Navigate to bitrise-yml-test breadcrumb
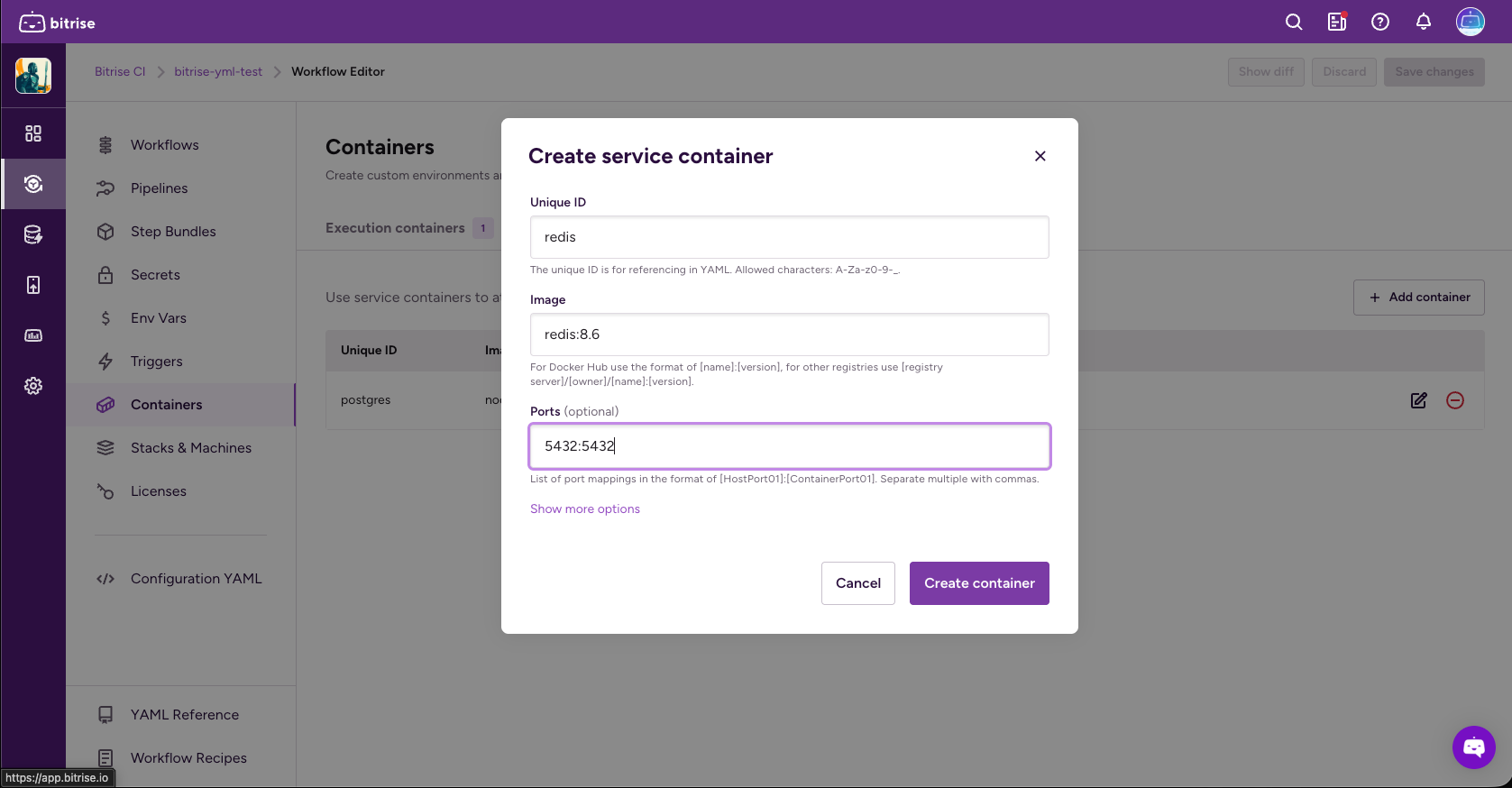Image resolution: width=1512 pixels, height=788 pixels. click(x=218, y=72)
